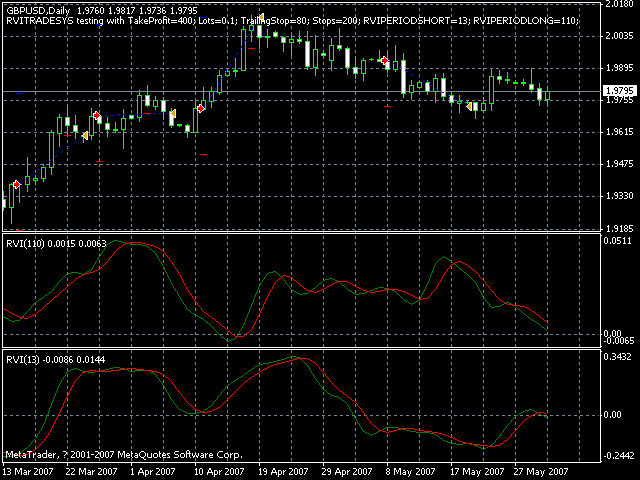The image size is (640, 480).
Task: Click the yellow arrow marker near 17 May 2007
Action: [470, 105]
